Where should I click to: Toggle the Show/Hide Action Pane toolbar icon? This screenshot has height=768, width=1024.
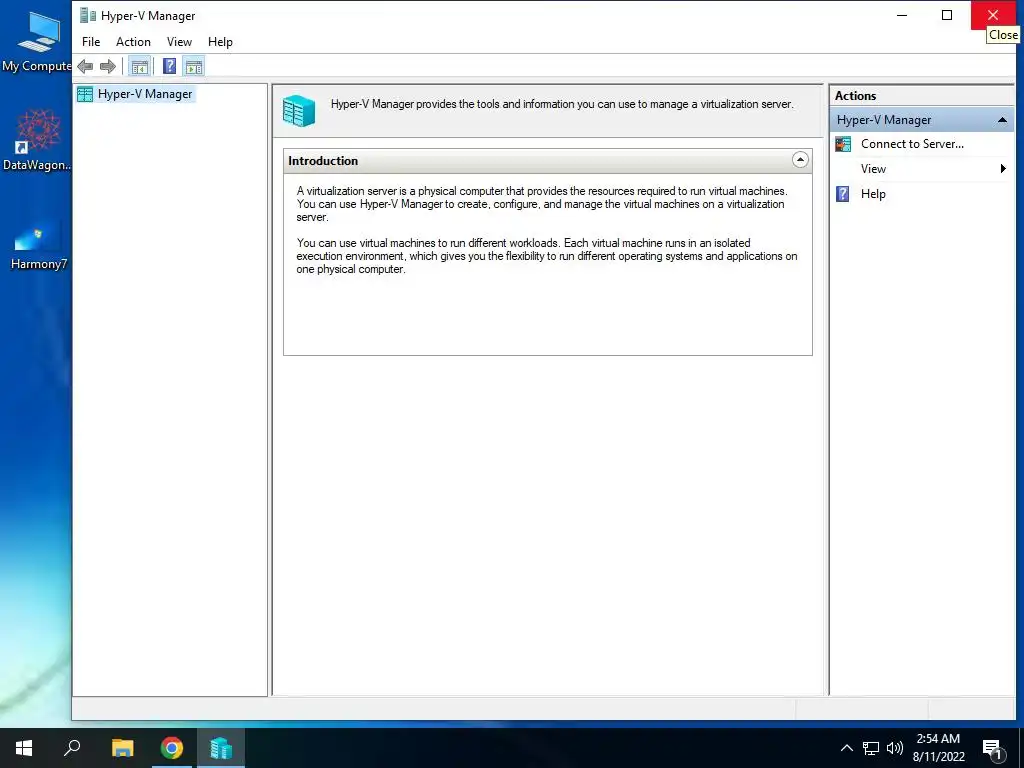point(194,66)
